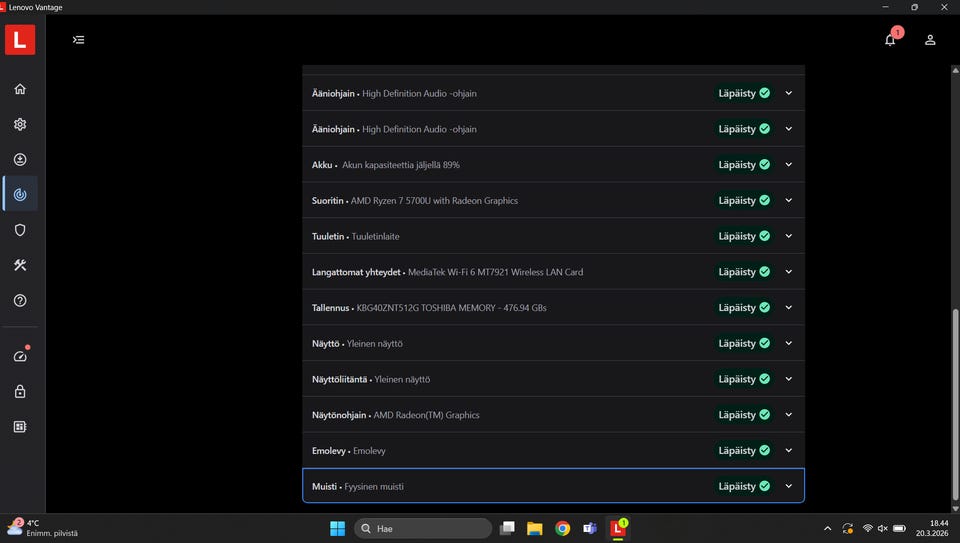Open the performance gauge icon with red dot
960x543 pixels.
(x=20, y=356)
